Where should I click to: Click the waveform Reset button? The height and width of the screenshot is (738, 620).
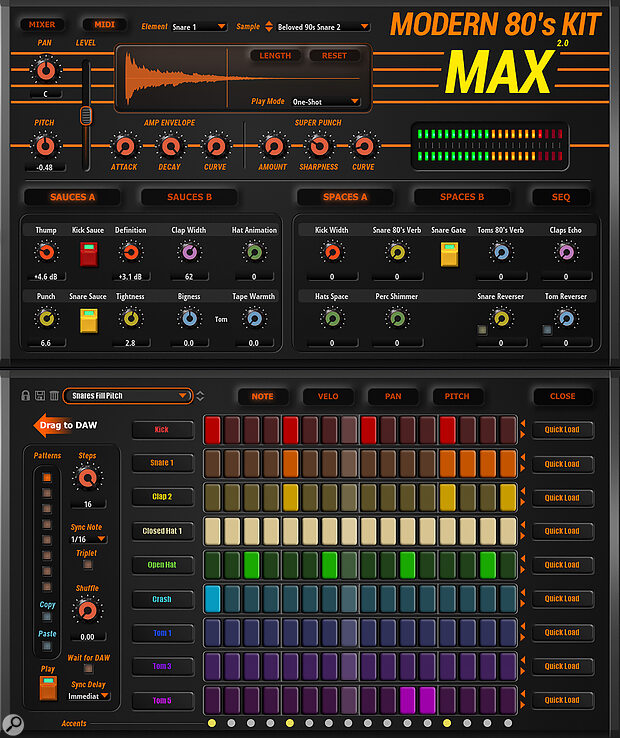coord(334,56)
